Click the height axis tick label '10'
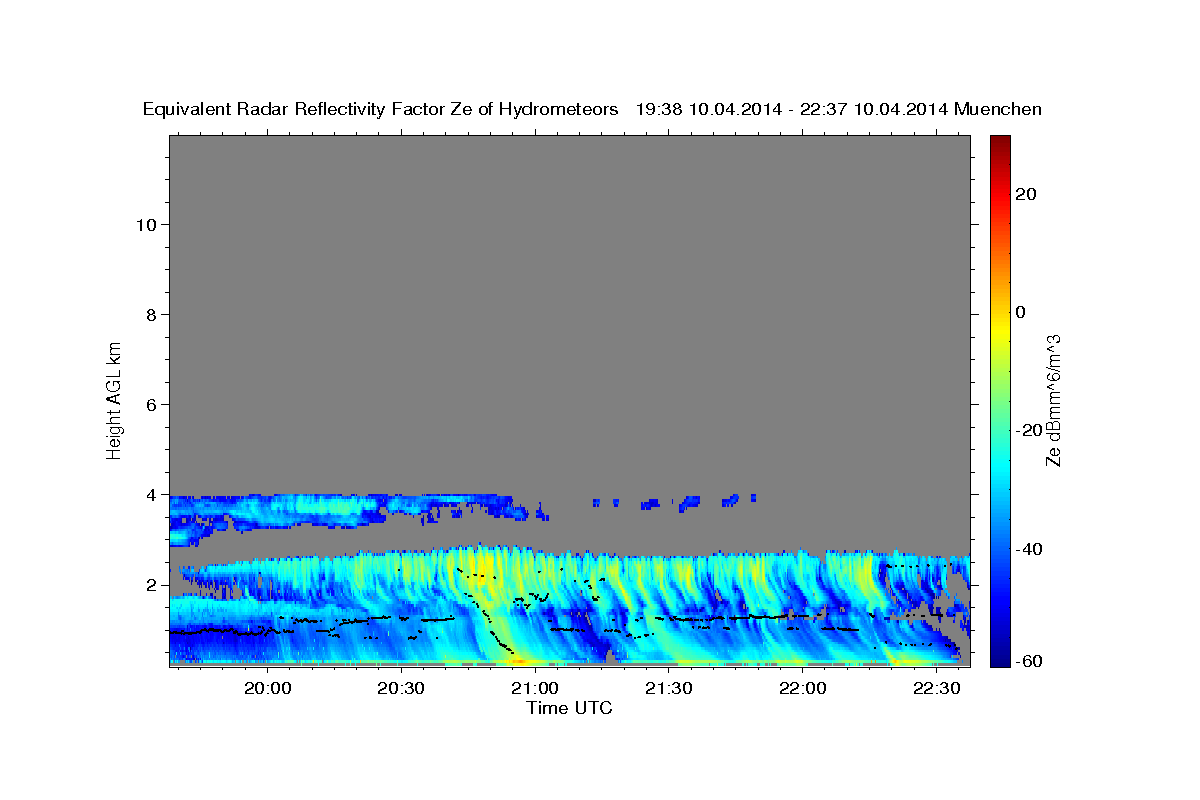Viewport: 1200px width, 800px height. tap(146, 225)
